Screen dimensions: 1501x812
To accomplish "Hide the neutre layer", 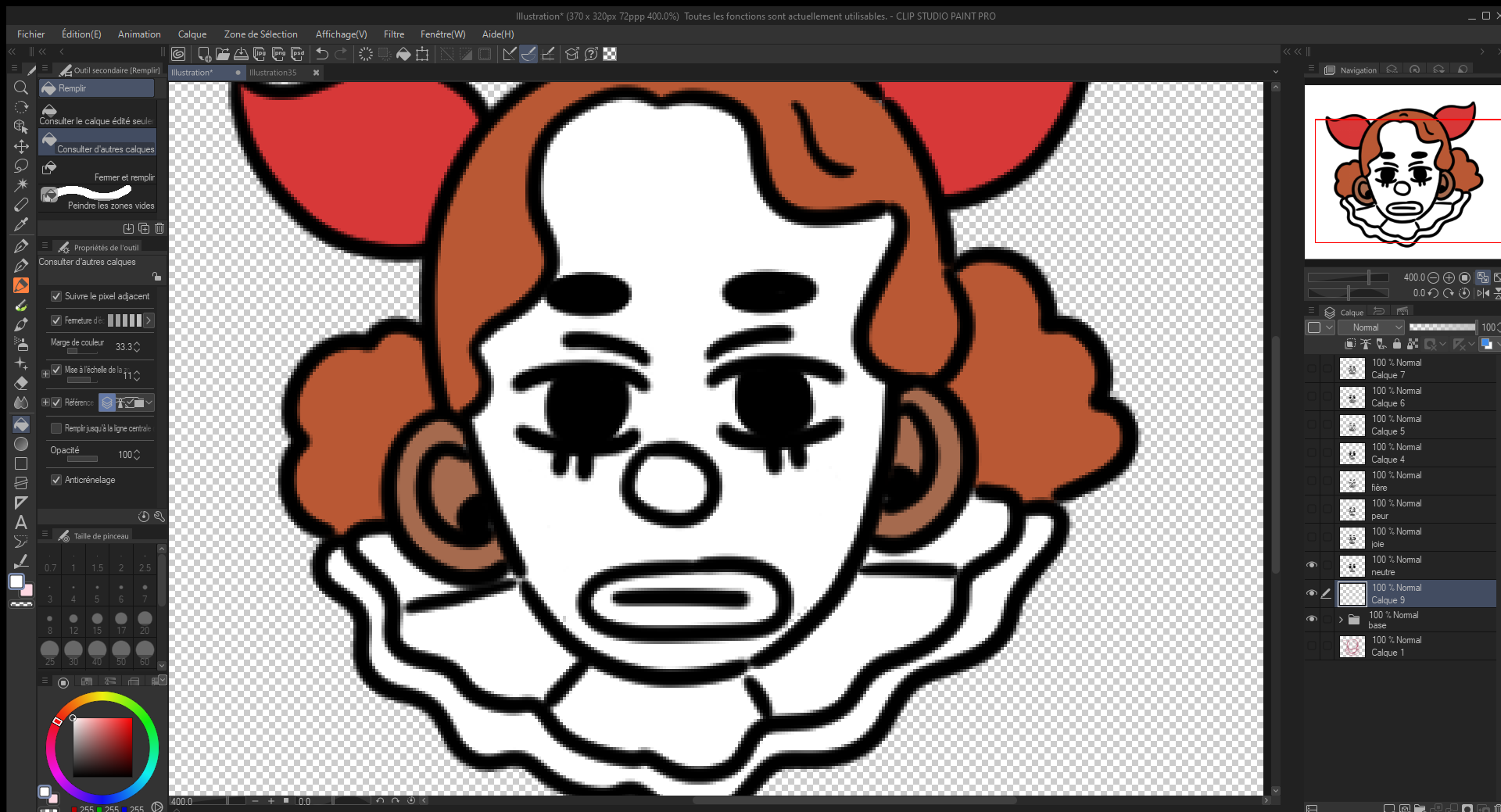I will (x=1312, y=565).
